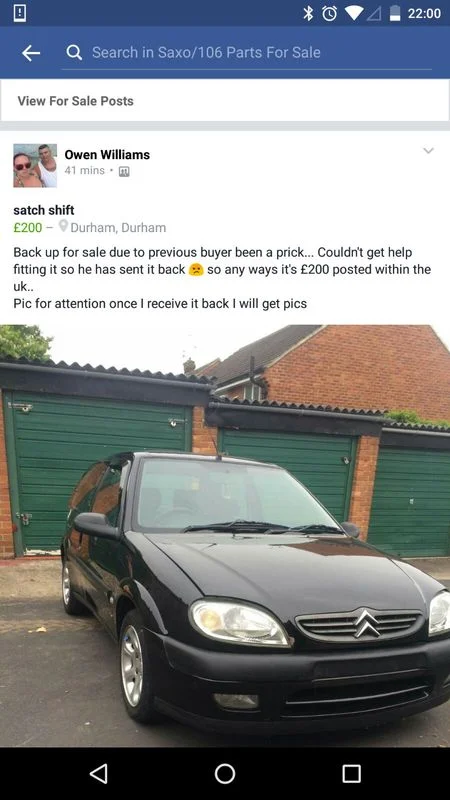The image size is (450, 800).
Task: Tap the search magnifier icon
Action: (74, 52)
